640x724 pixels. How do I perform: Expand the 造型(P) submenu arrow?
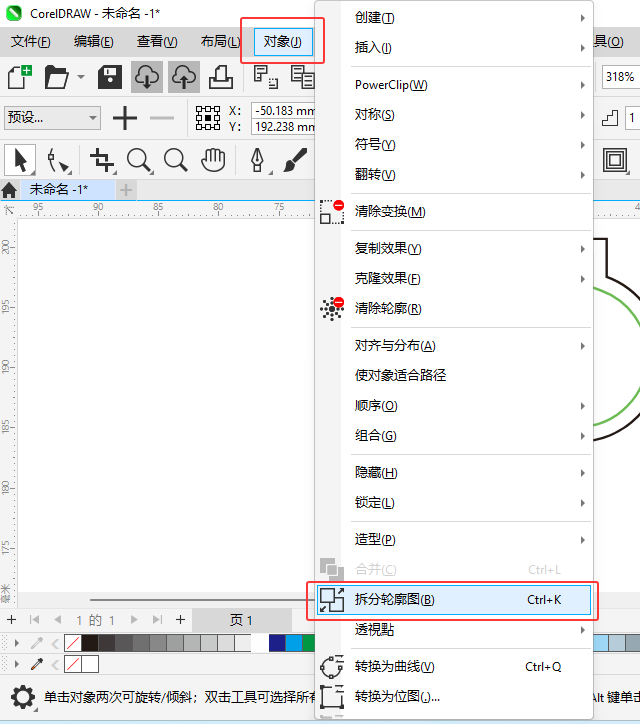(x=583, y=540)
